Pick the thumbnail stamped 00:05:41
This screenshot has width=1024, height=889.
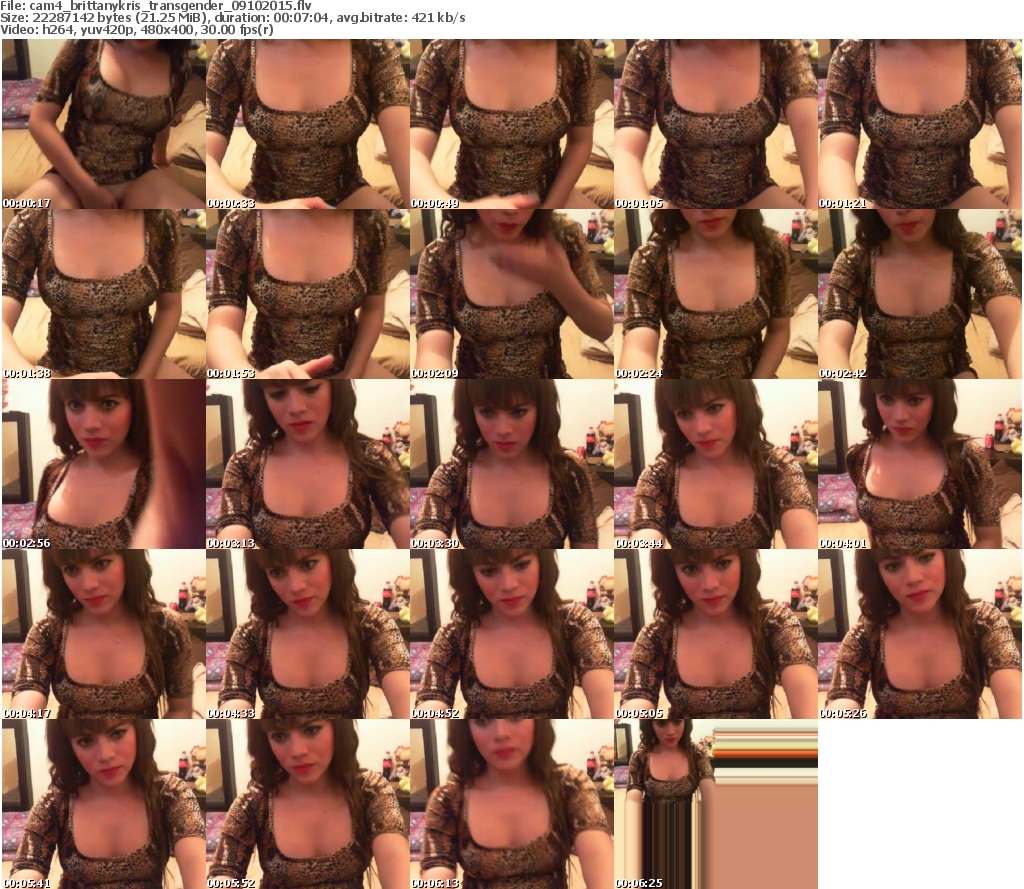click(x=104, y=803)
